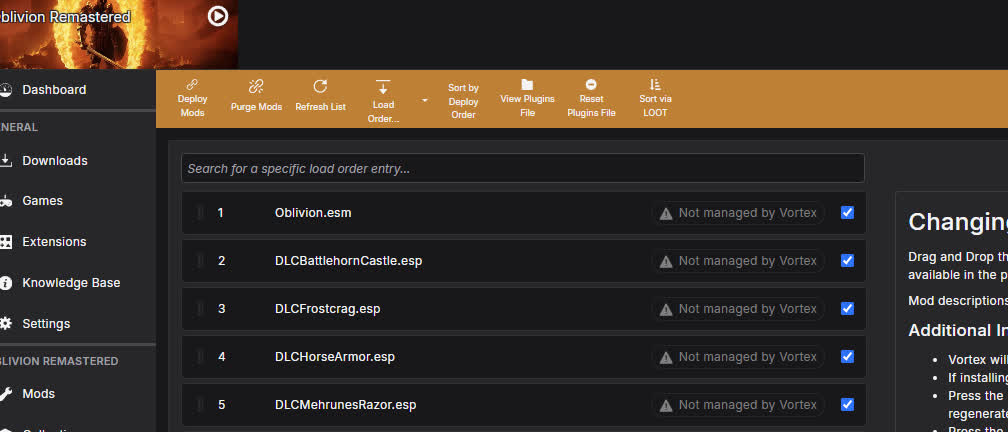Click the Deploy Mods toolbar icon

[x=192, y=84]
